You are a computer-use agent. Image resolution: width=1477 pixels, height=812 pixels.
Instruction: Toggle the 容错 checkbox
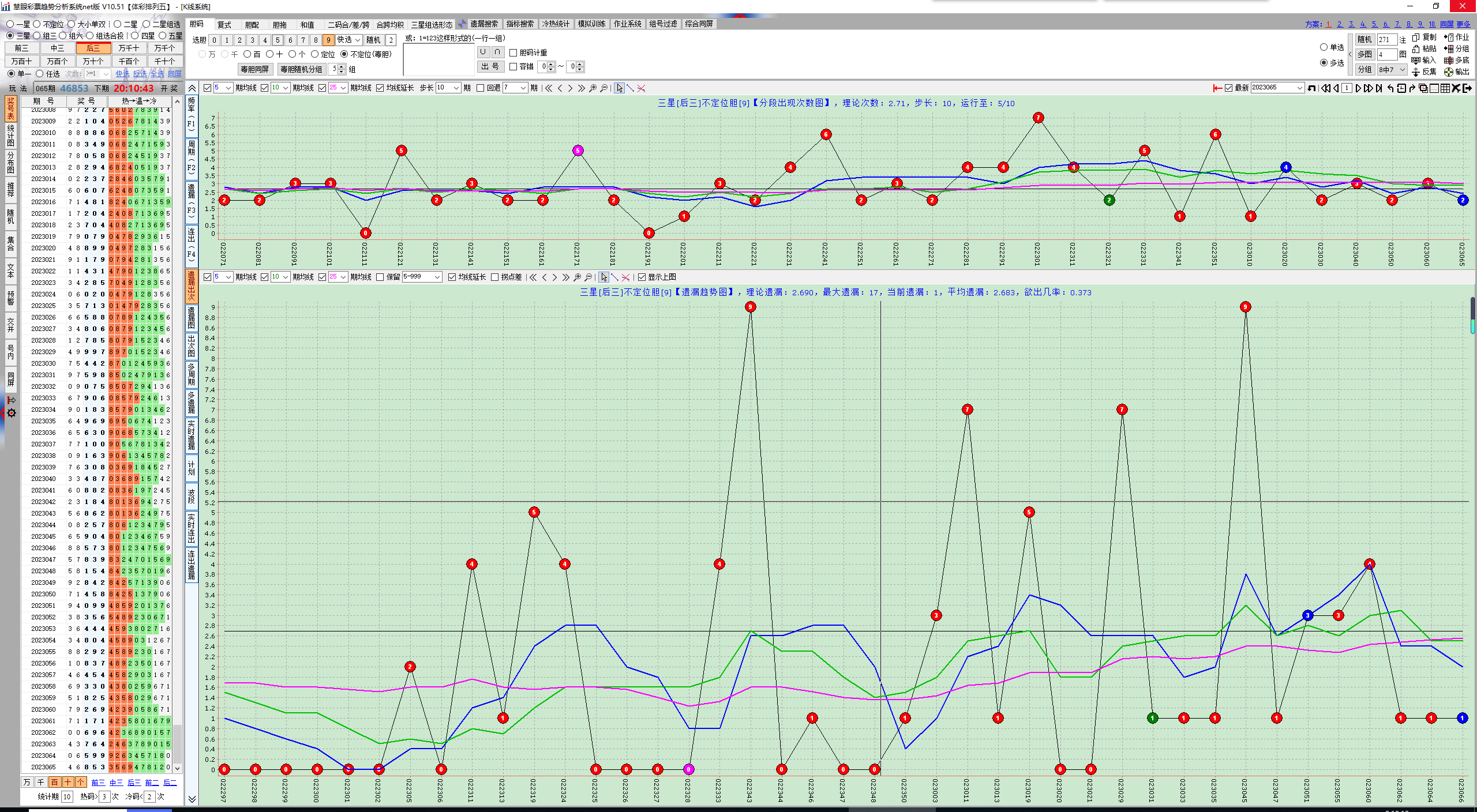(x=513, y=67)
